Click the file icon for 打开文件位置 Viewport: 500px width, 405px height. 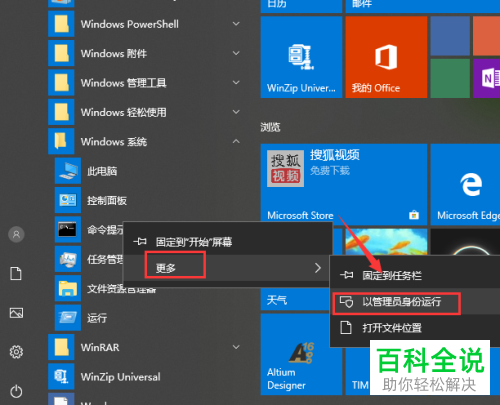[346, 328]
